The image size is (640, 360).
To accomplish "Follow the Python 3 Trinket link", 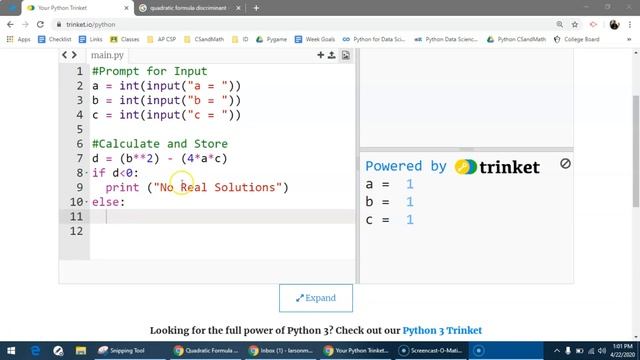I will click(442, 330).
